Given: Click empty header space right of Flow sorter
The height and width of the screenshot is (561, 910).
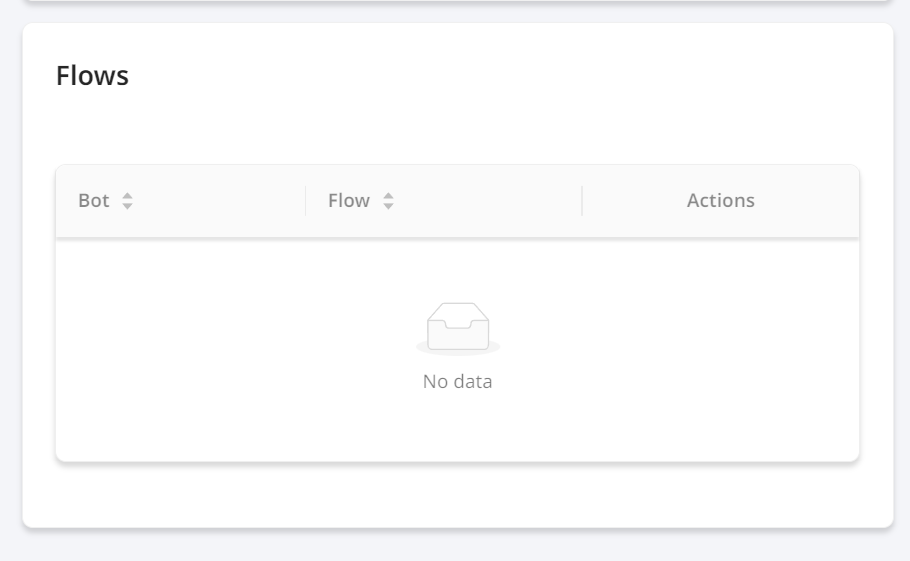Looking at the screenshot, I should 486,201.
